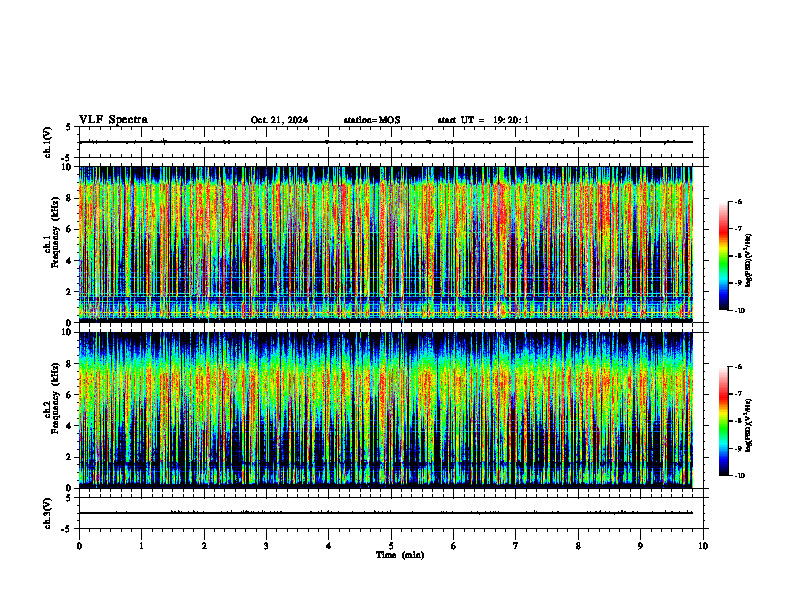The image size is (792, 612).
Task: Click the ch.3 voltage waveform trace
Action: tap(386, 513)
